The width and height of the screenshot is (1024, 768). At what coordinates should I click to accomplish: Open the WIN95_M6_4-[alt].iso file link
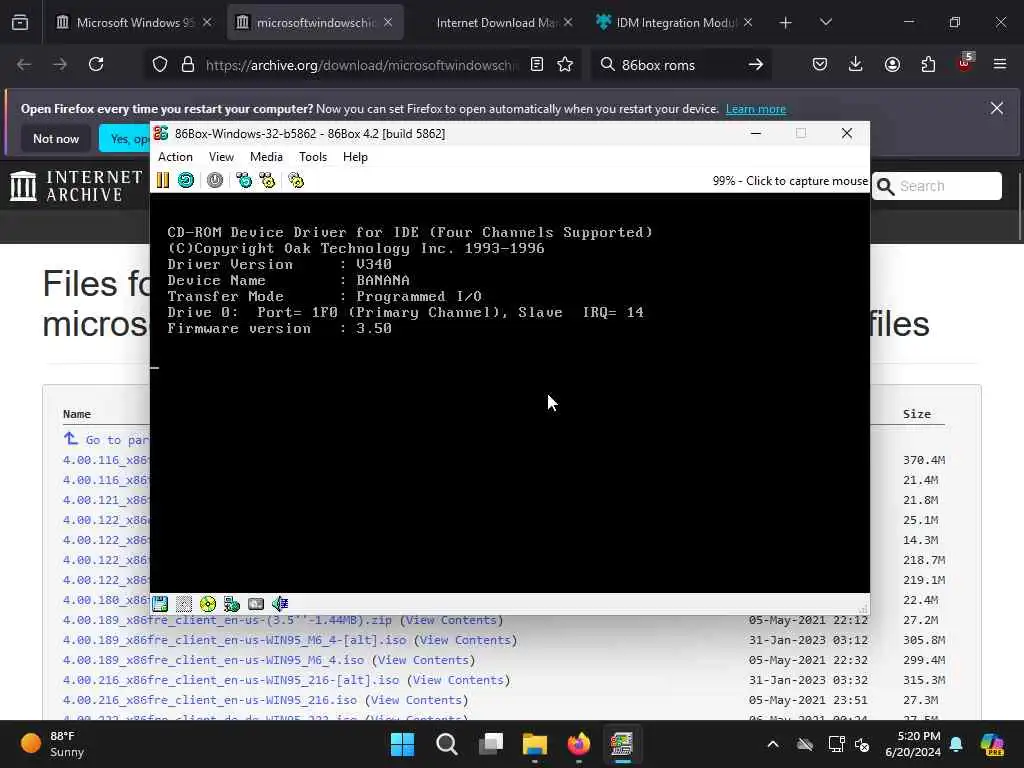[x=234, y=640]
